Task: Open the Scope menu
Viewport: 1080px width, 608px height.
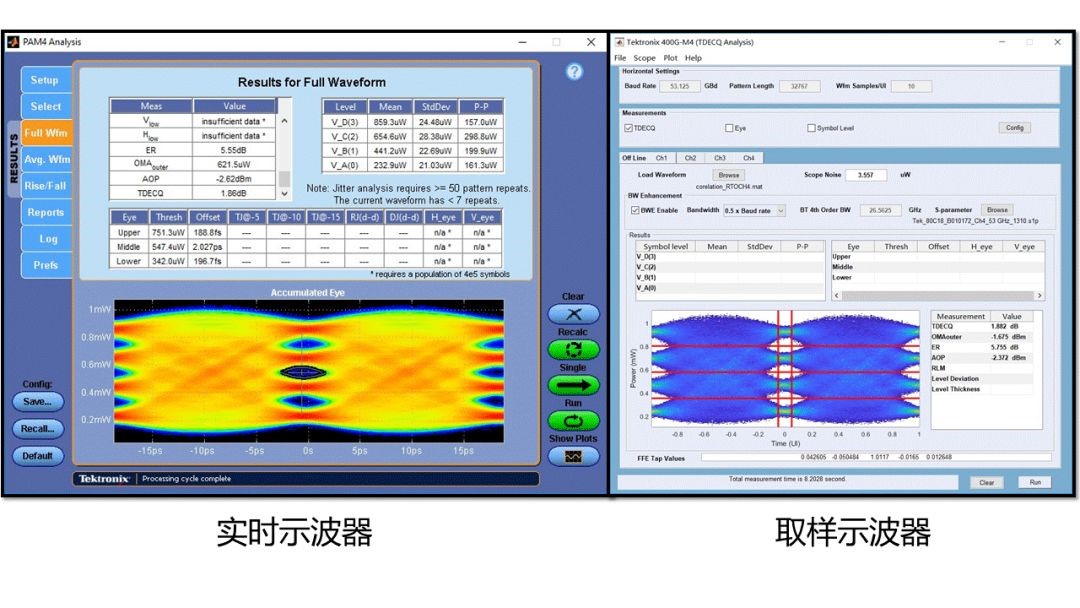Action: coord(644,58)
